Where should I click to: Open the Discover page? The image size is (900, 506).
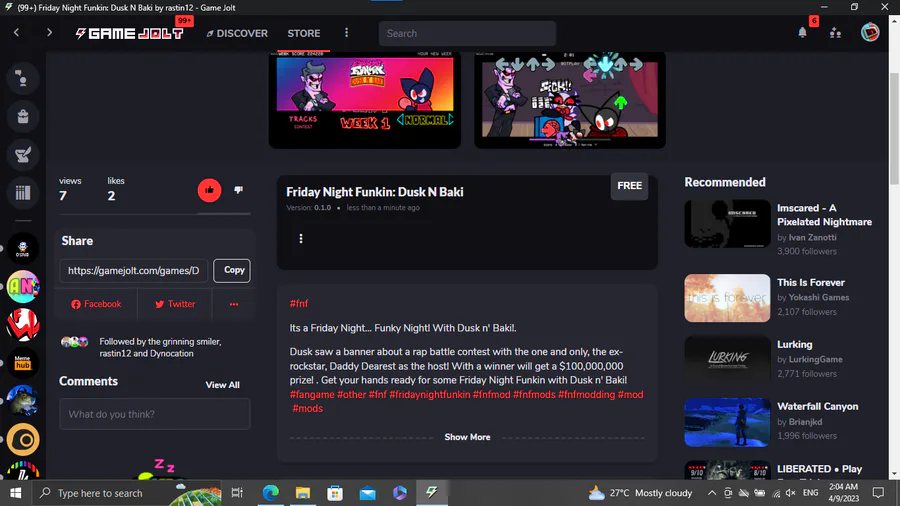tap(237, 33)
